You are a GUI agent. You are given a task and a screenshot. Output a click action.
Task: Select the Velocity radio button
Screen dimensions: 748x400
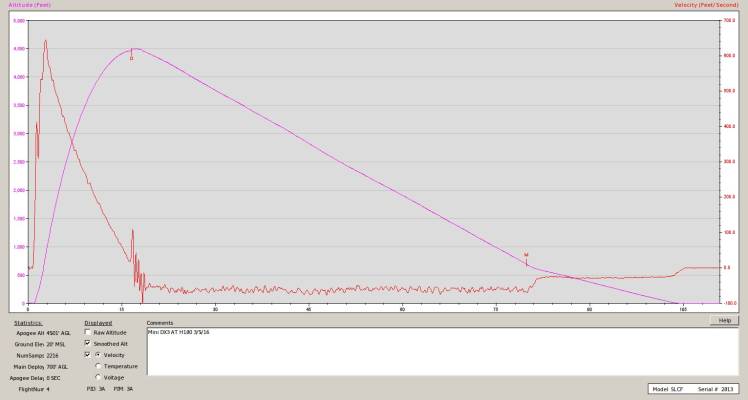coord(97,354)
